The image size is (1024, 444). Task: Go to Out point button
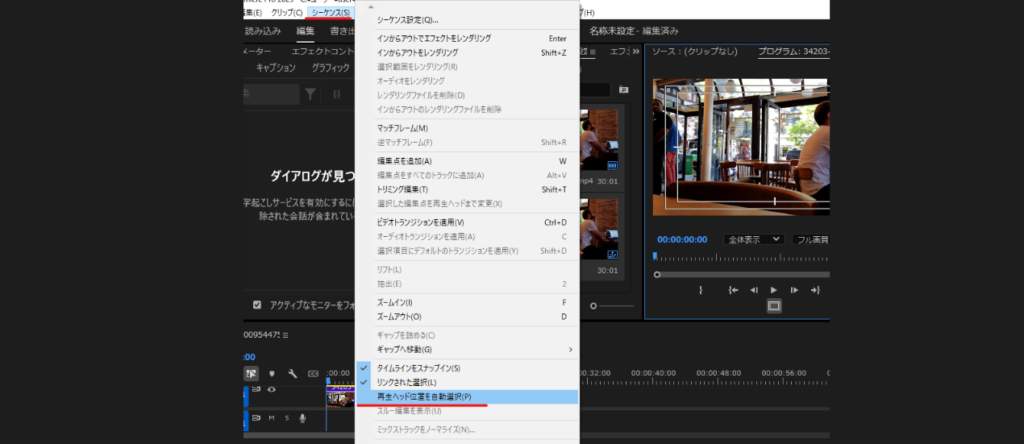tap(815, 290)
